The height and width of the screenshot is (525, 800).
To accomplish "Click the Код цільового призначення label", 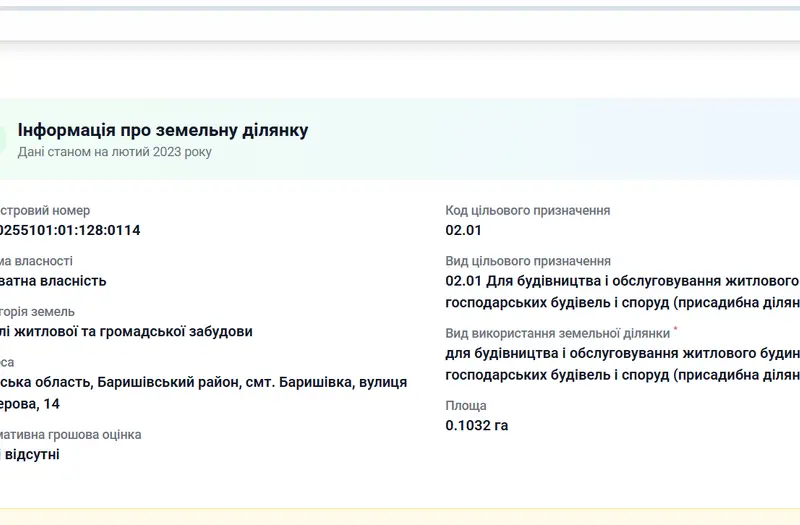I will (528, 210).
